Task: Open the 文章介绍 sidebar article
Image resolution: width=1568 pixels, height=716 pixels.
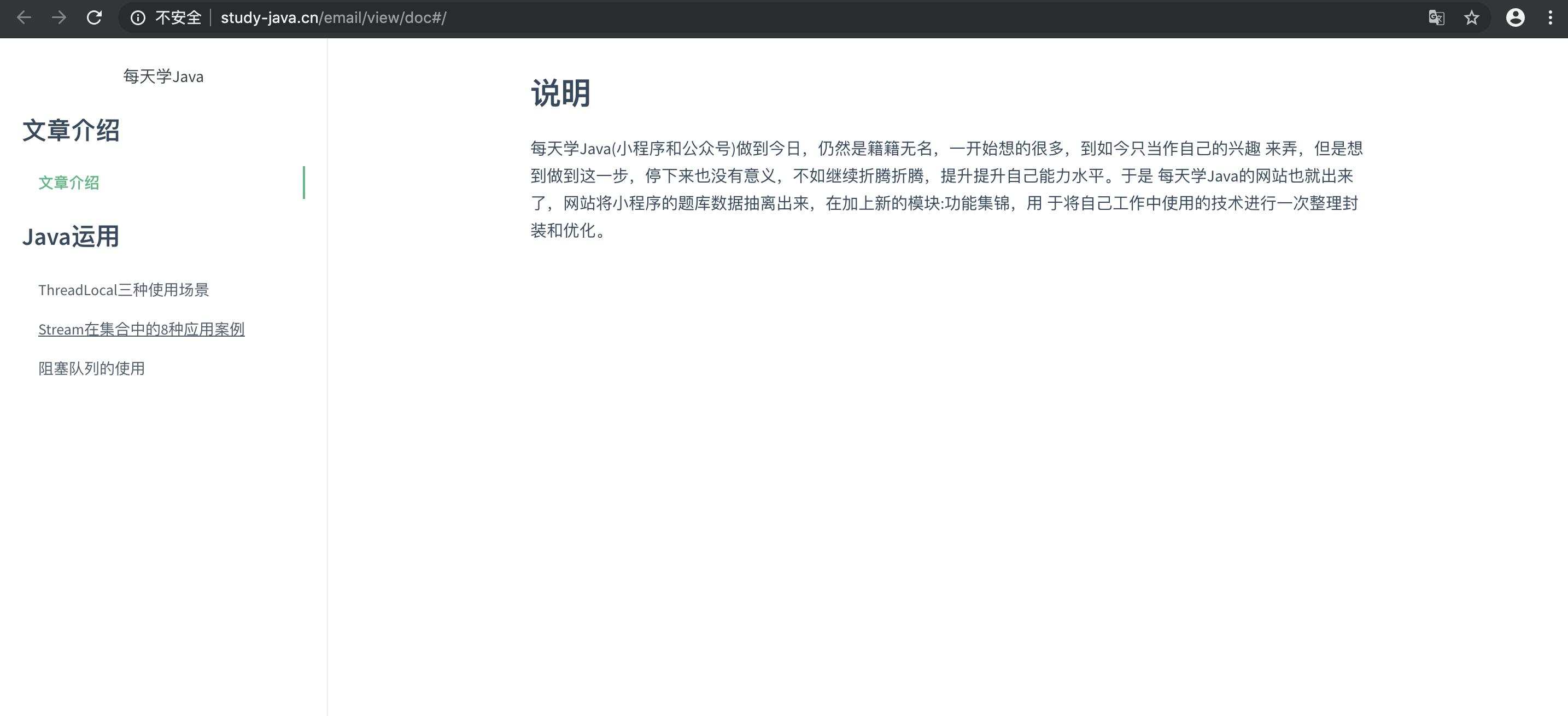Action: coord(69,183)
